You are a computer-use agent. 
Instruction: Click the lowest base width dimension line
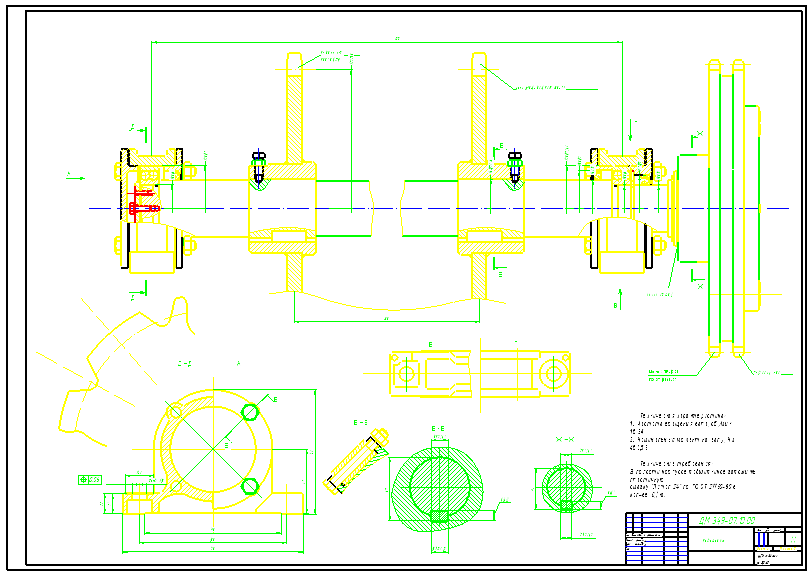click(x=213, y=551)
